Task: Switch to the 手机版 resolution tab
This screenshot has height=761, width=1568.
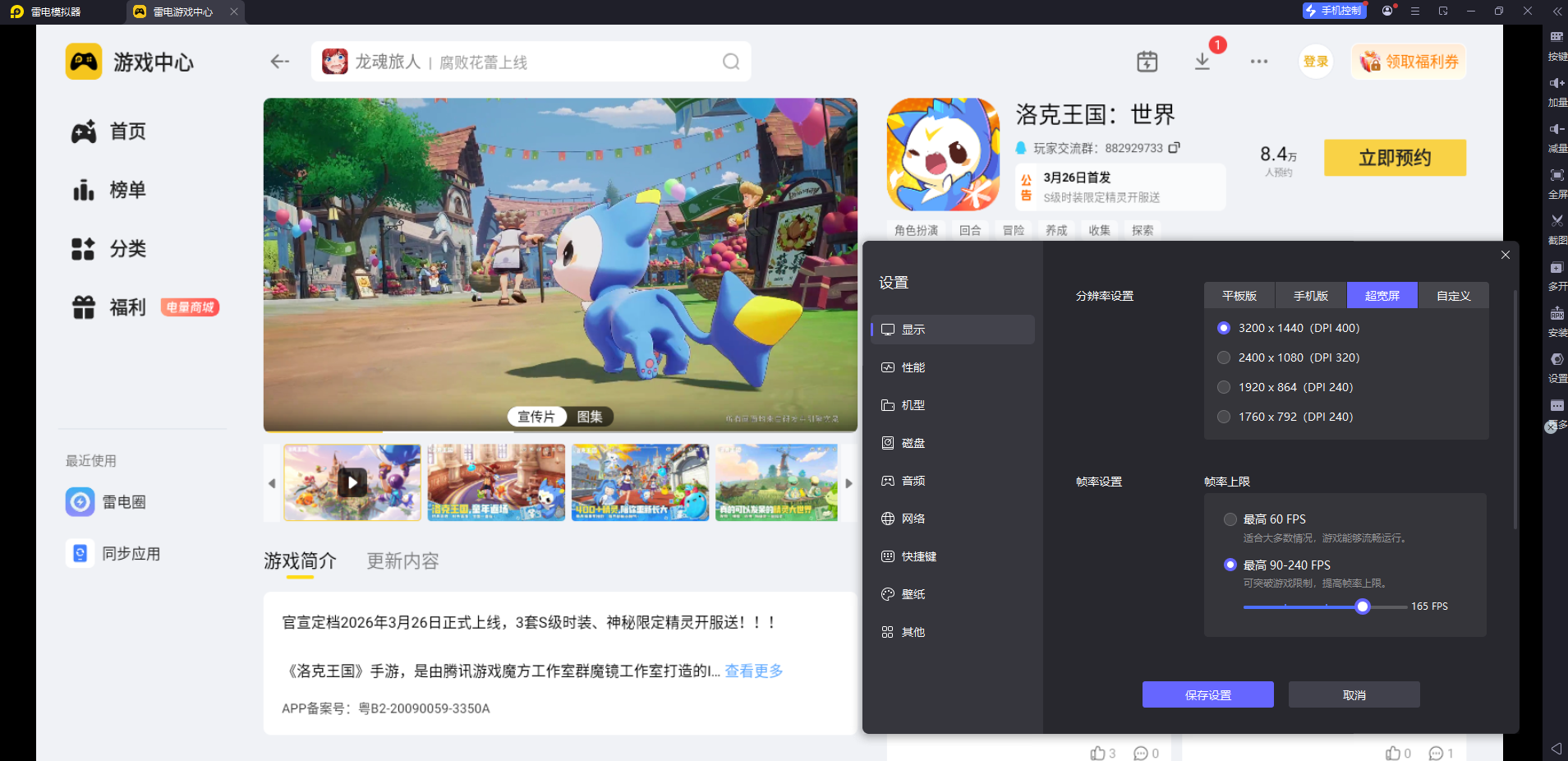Action: [x=1310, y=296]
